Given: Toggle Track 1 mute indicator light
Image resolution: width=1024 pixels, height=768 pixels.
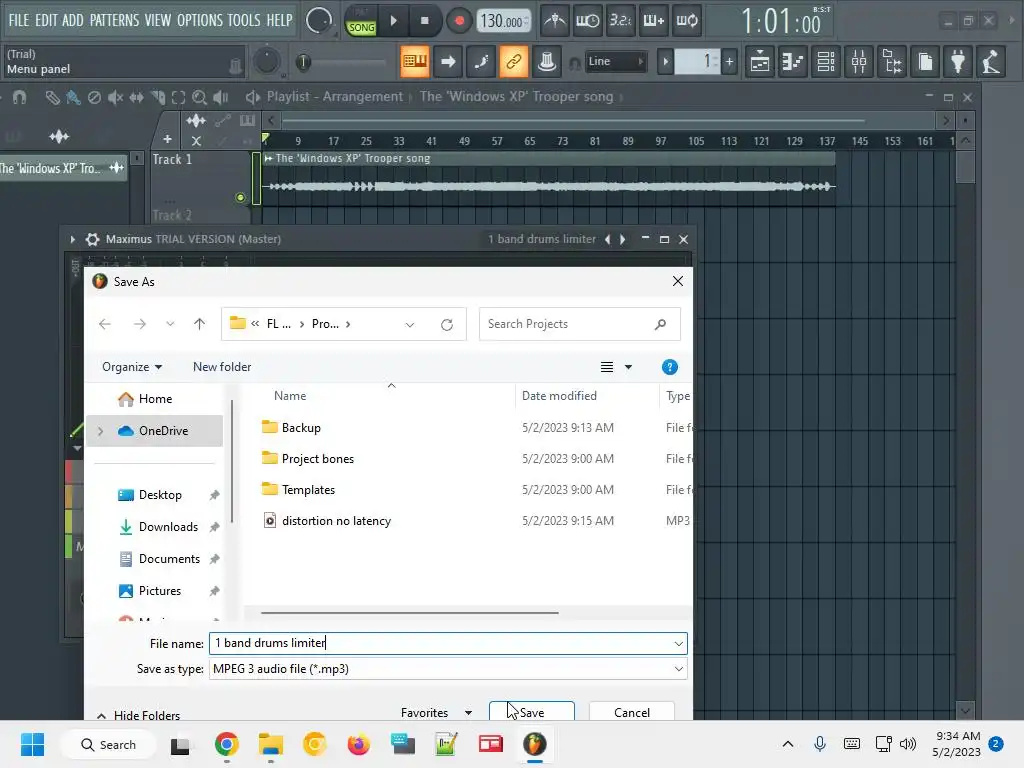Looking at the screenshot, I should 240,197.
